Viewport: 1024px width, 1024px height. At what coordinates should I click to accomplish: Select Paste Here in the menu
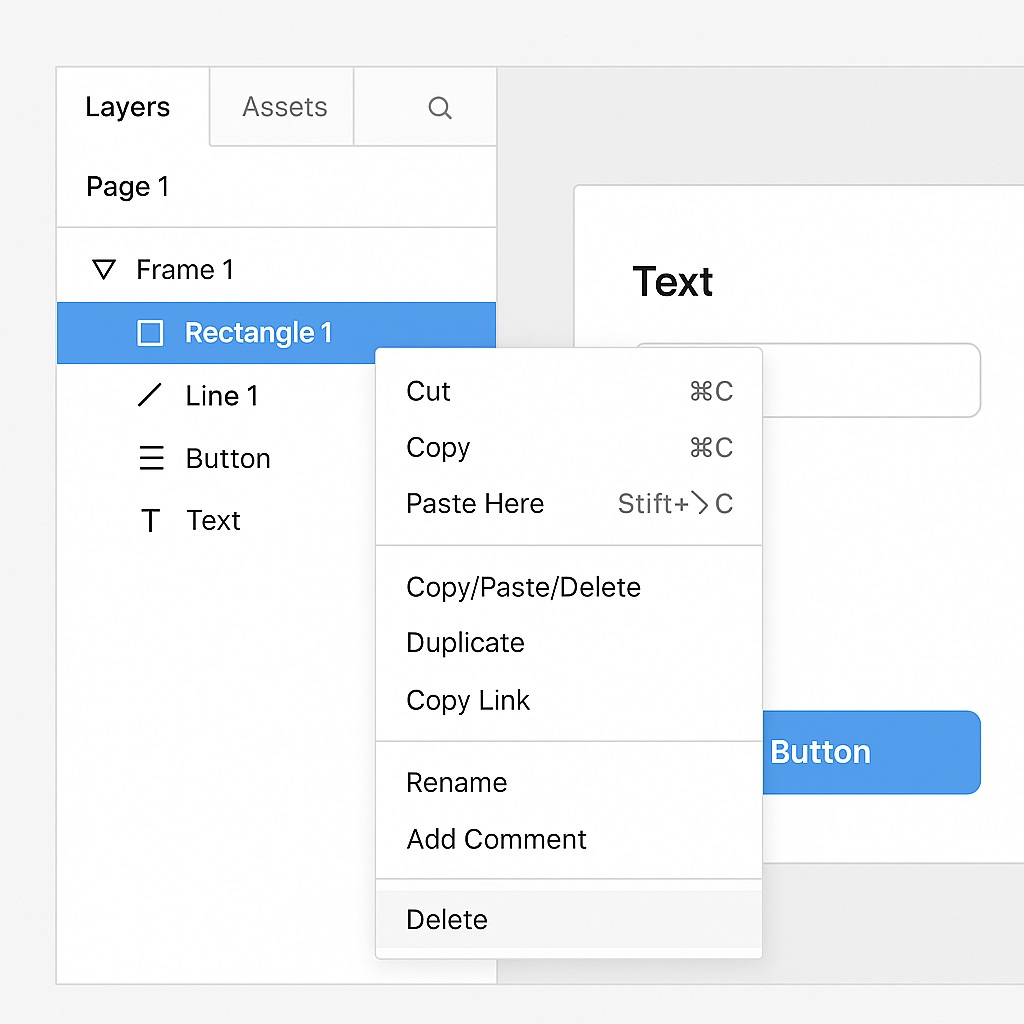coord(474,503)
